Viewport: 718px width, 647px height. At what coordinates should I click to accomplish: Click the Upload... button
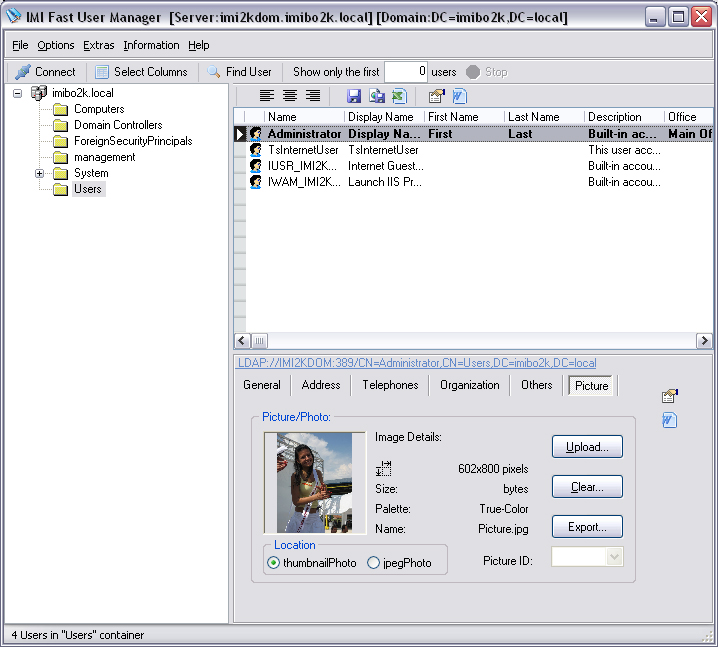tap(587, 446)
